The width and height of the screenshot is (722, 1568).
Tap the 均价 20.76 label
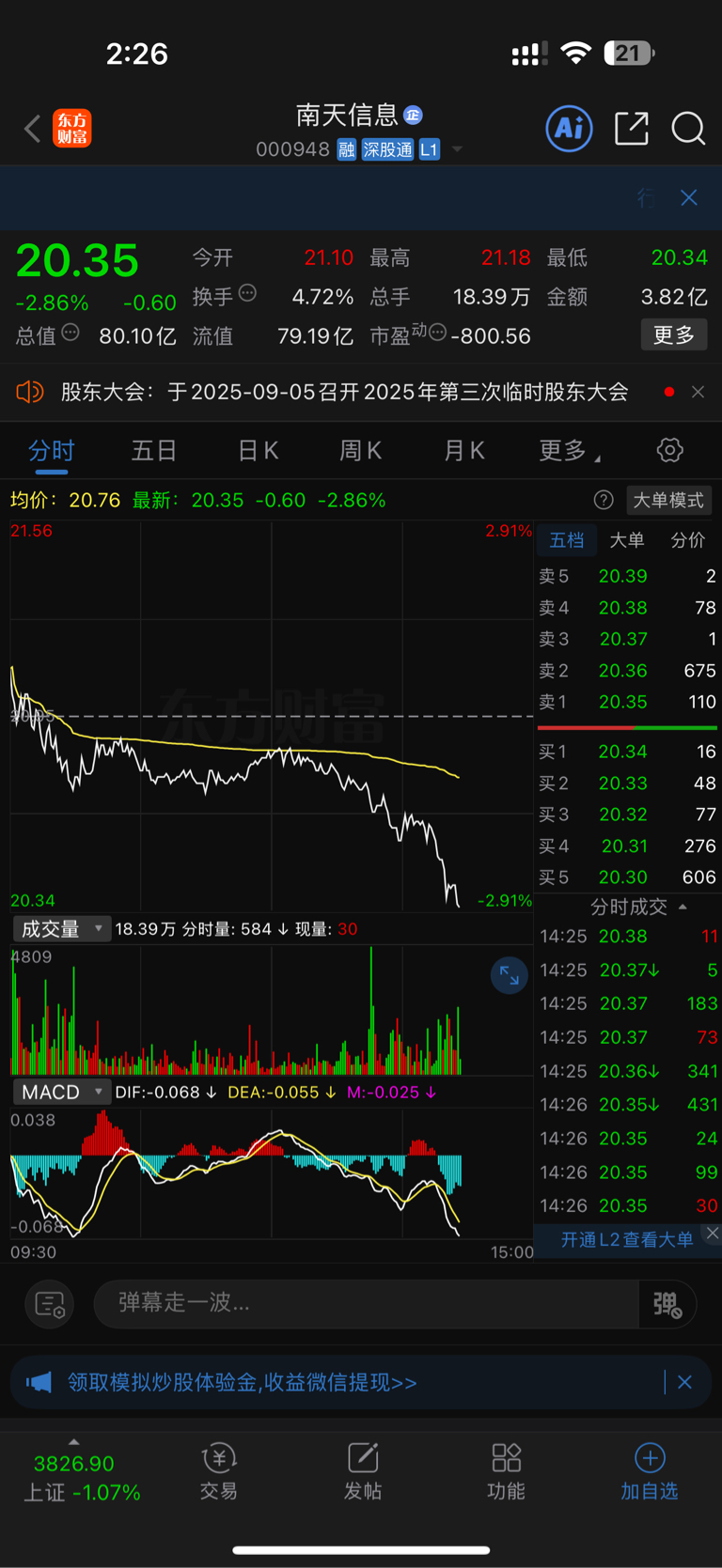click(x=65, y=500)
